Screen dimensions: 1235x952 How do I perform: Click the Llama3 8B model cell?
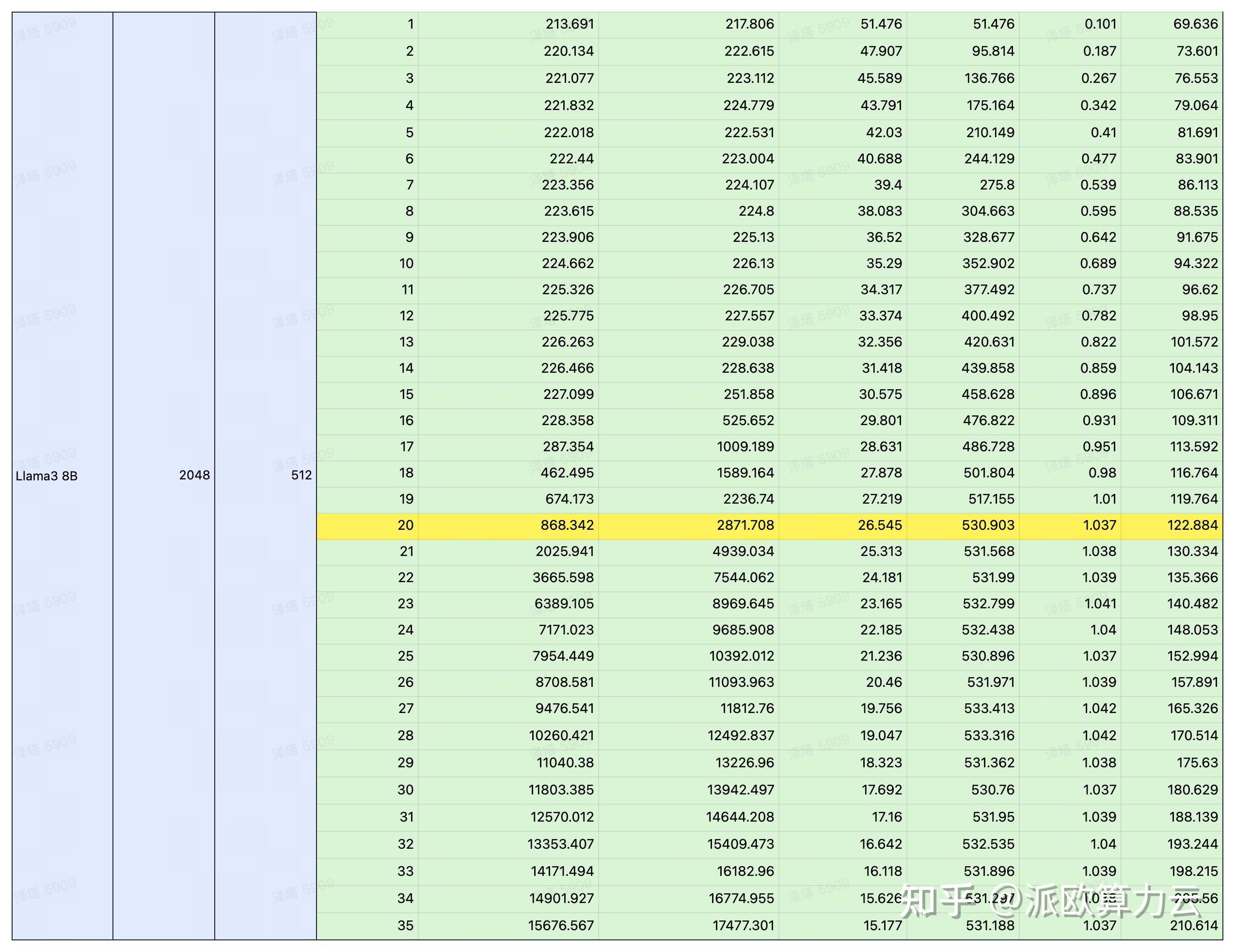point(47,476)
